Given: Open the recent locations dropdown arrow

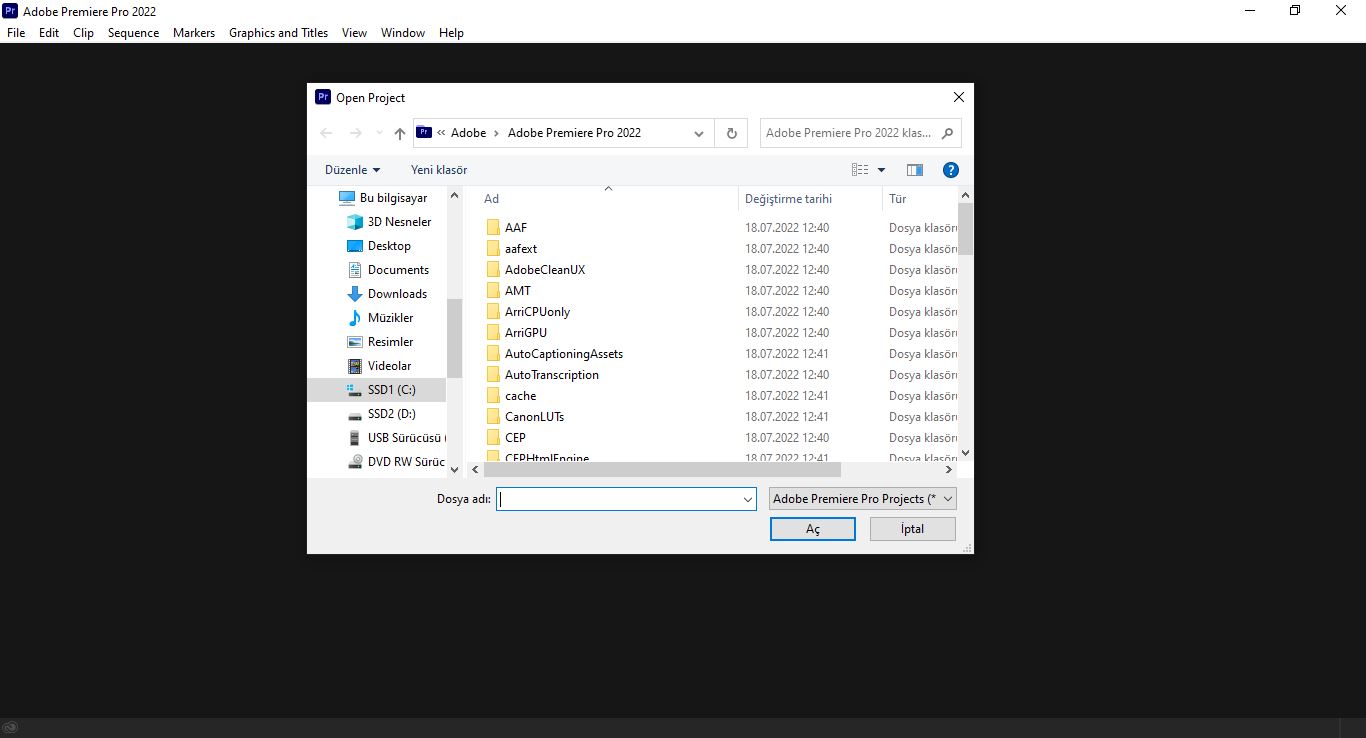Looking at the screenshot, I should point(379,133).
